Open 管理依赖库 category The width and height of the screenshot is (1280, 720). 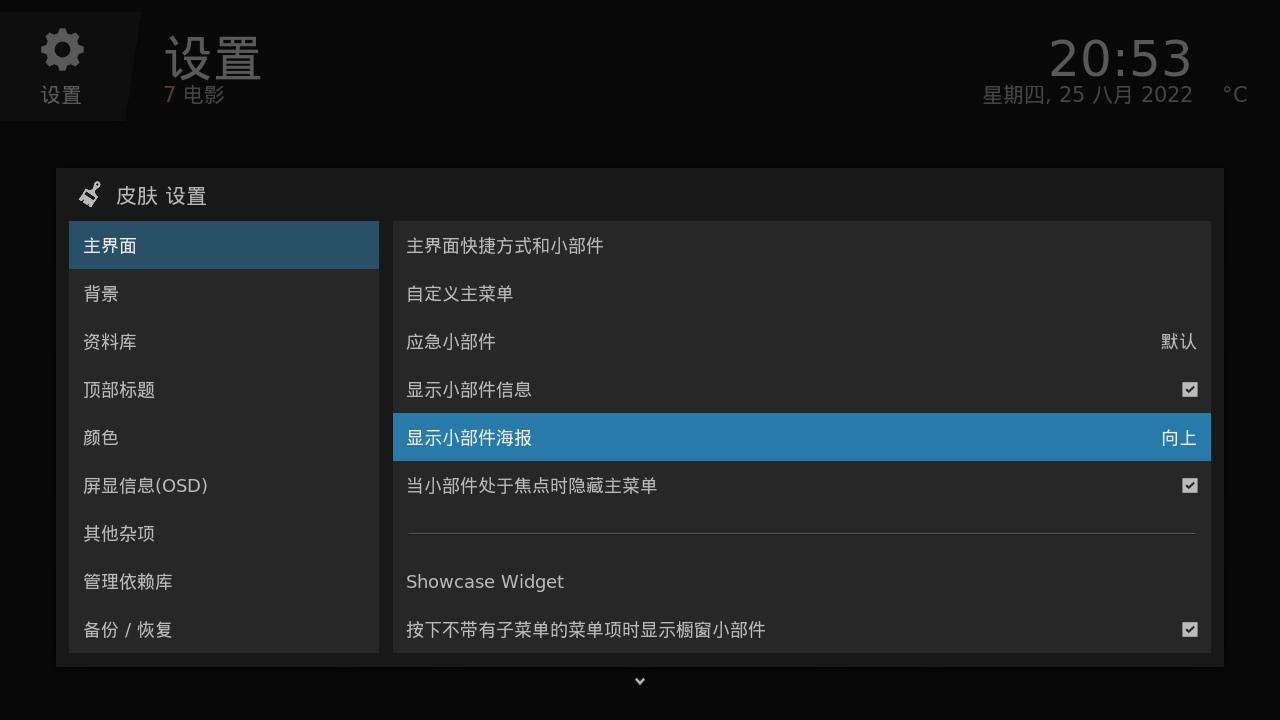224,582
